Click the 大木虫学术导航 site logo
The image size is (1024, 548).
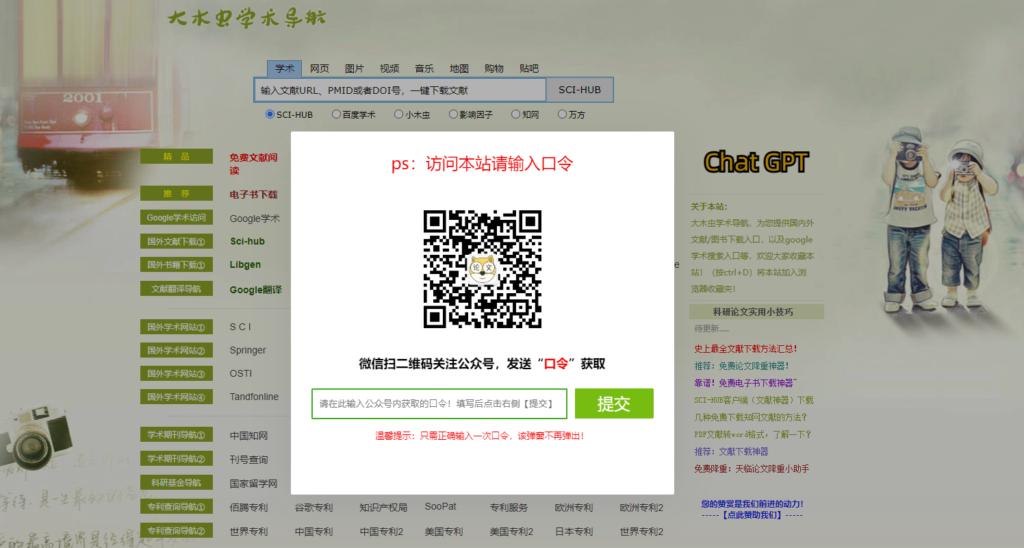246,18
